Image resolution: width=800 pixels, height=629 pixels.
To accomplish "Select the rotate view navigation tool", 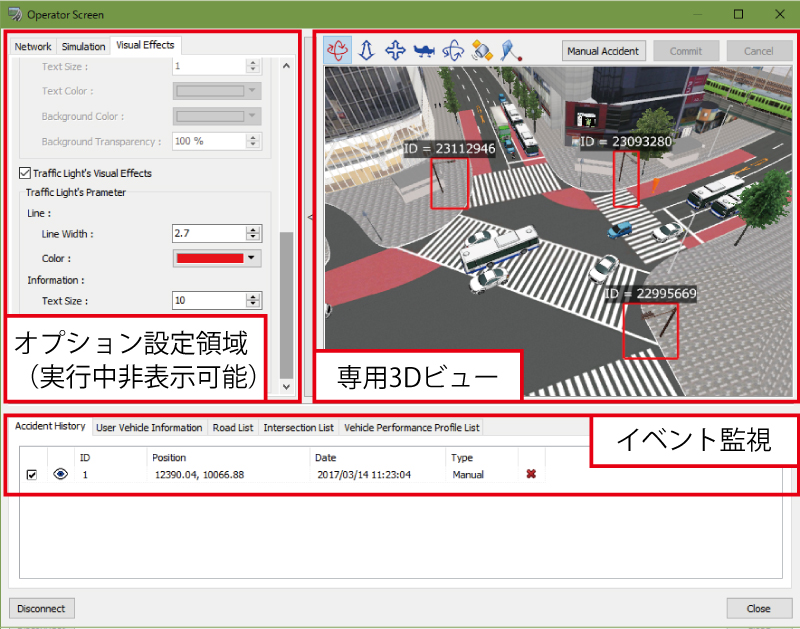I will pyautogui.click(x=338, y=50).
